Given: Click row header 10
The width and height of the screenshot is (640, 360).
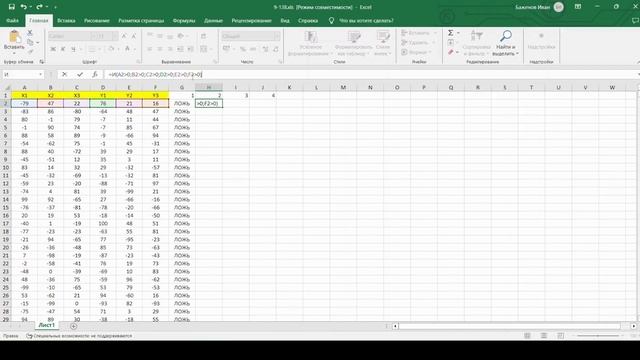Looking at the screenshot, I should (6, 167).
